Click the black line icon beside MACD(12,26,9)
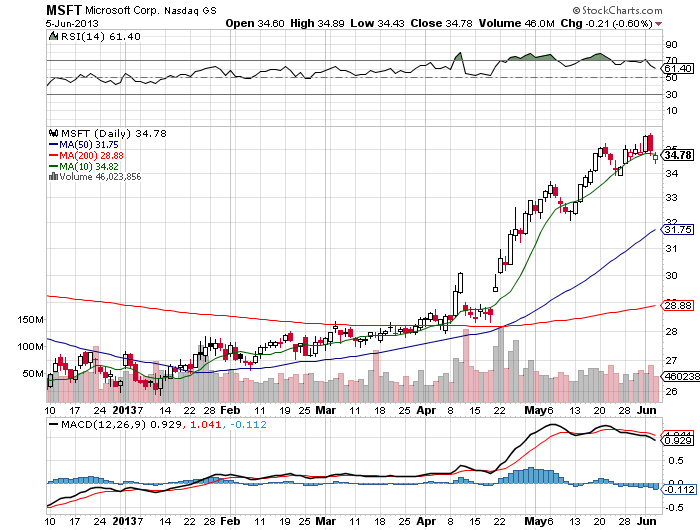Screen dimensions: 700x530 coord(53,424)
